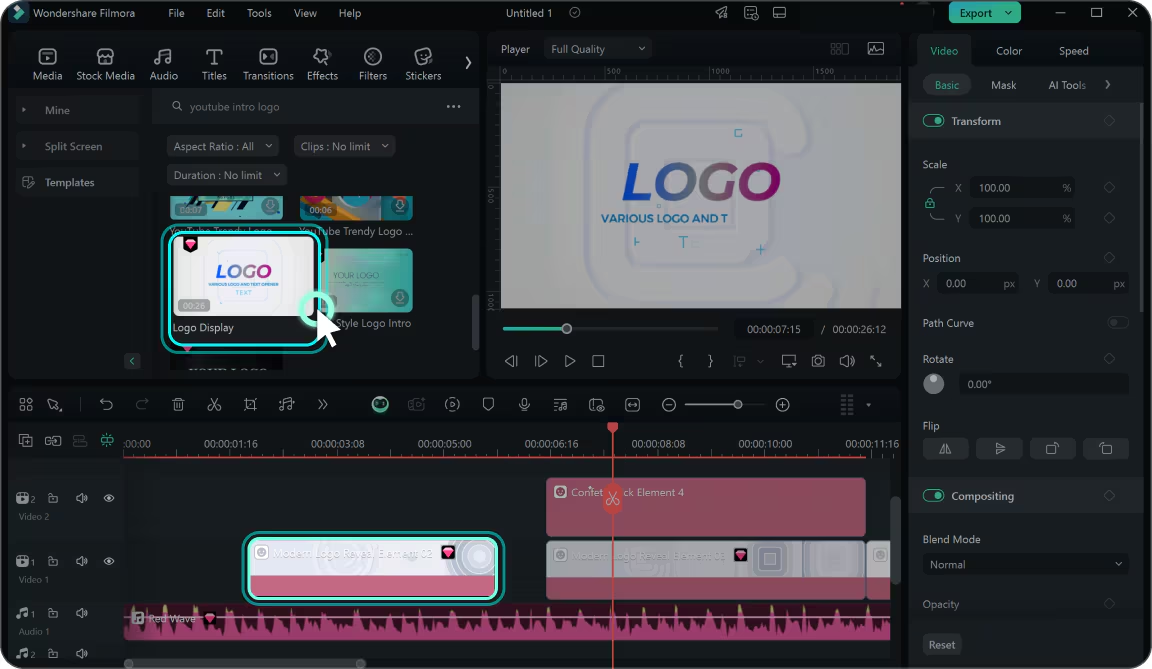The width and height of the screenshot is (1152, 669).
Task: Open the Tools menu
Action: (x=259, y=13)
